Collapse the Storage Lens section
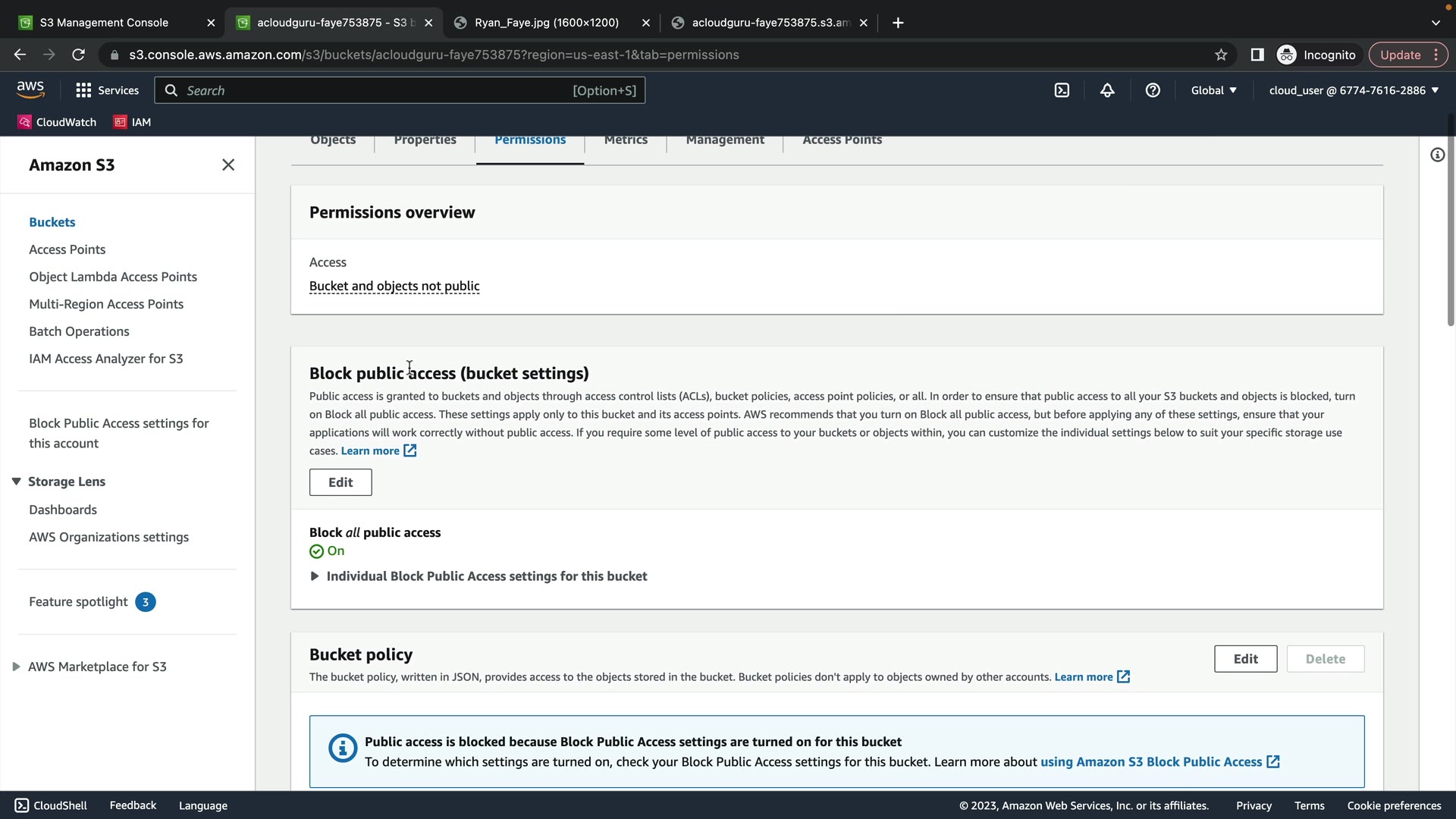The width and height of the screenshot is (1456, 819). [16, 482]
